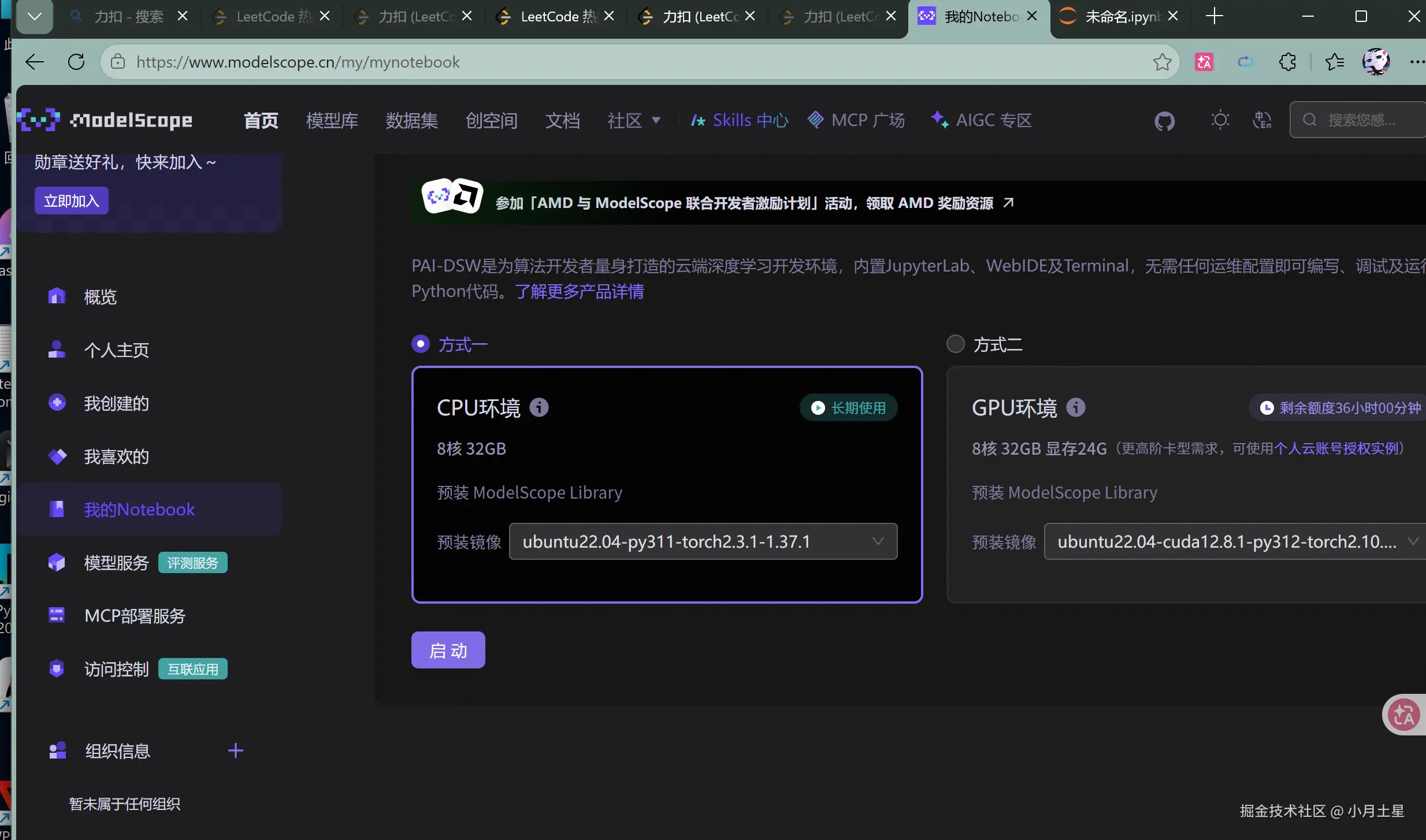Image resolution: width=1426 pixels, height=840 pixels.
Task: Click the browser address bar URL
Action: (x=298, y=62)
